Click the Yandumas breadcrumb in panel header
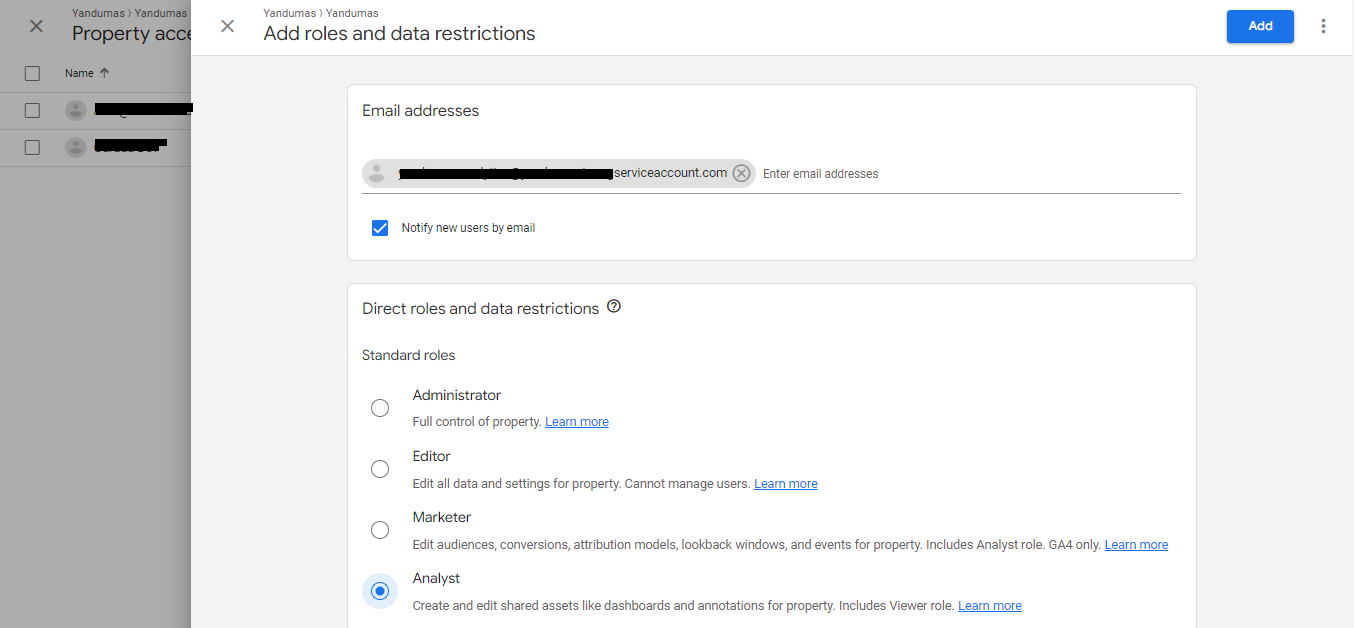 coord(320,13)
